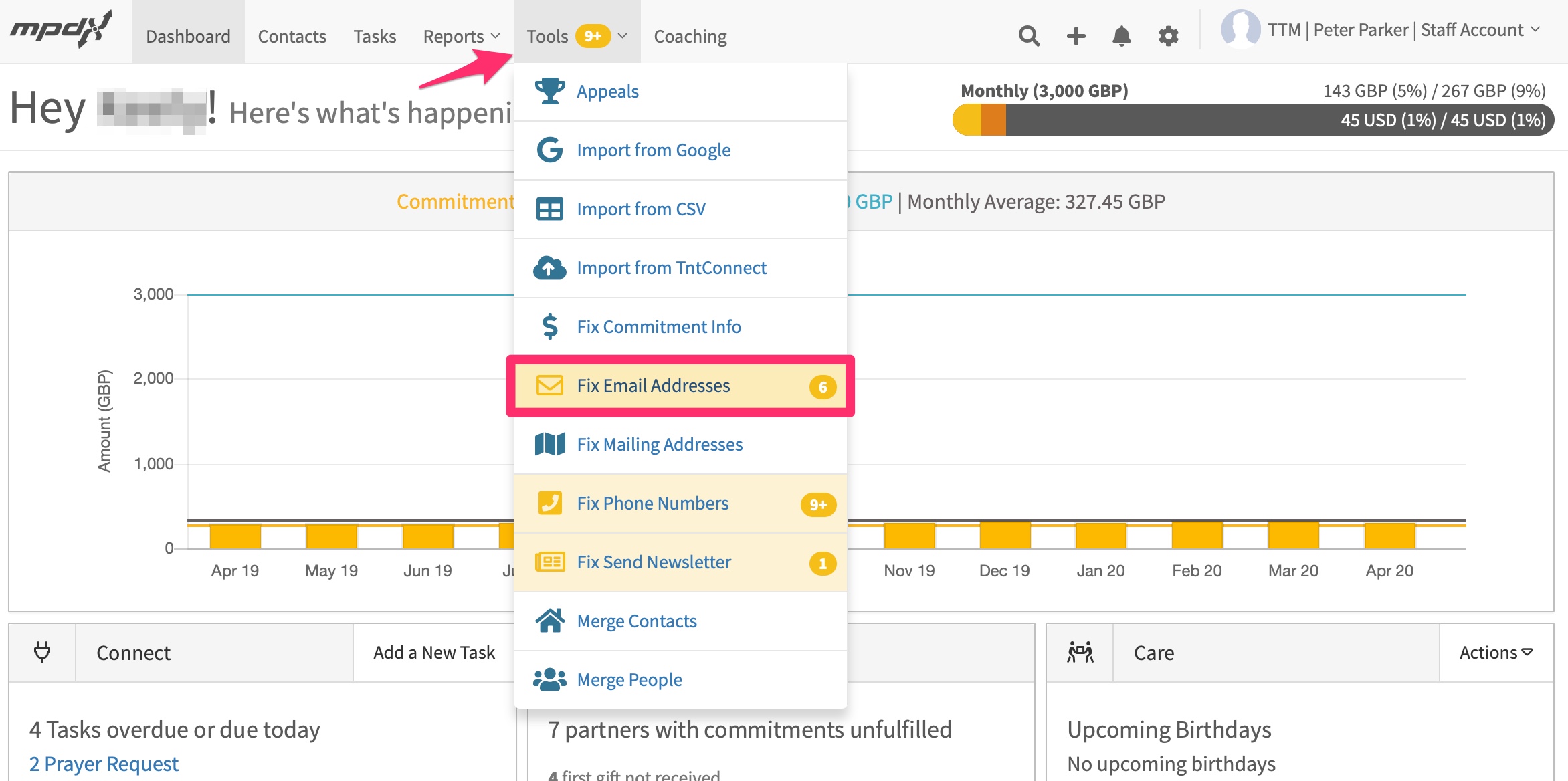Image resolution: width=1568 pixels, height=781 pixels.
Task: Click the plus add icon
Action: (x=1076, y=35)
